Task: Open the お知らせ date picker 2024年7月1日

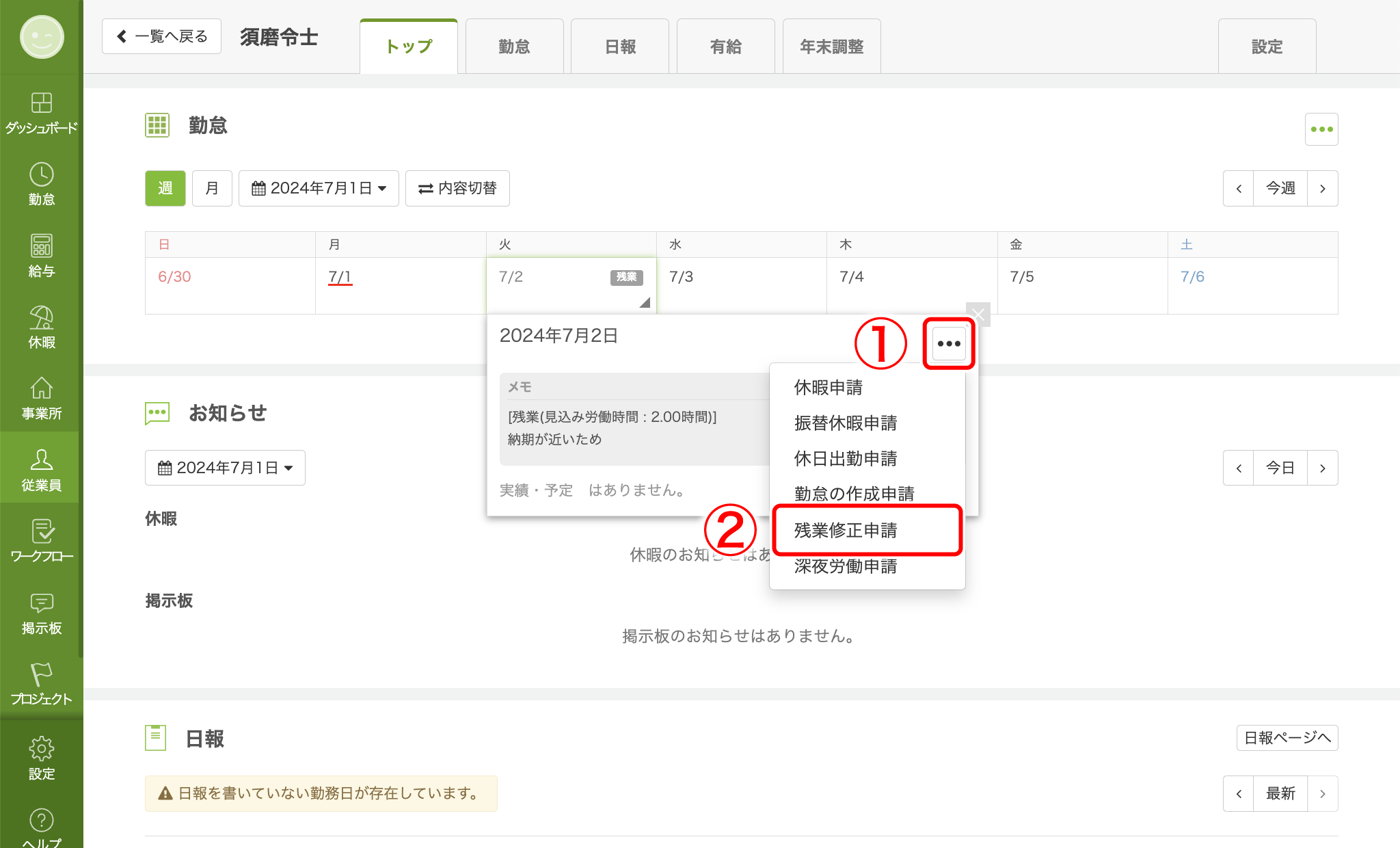Action: click(225, 468)
